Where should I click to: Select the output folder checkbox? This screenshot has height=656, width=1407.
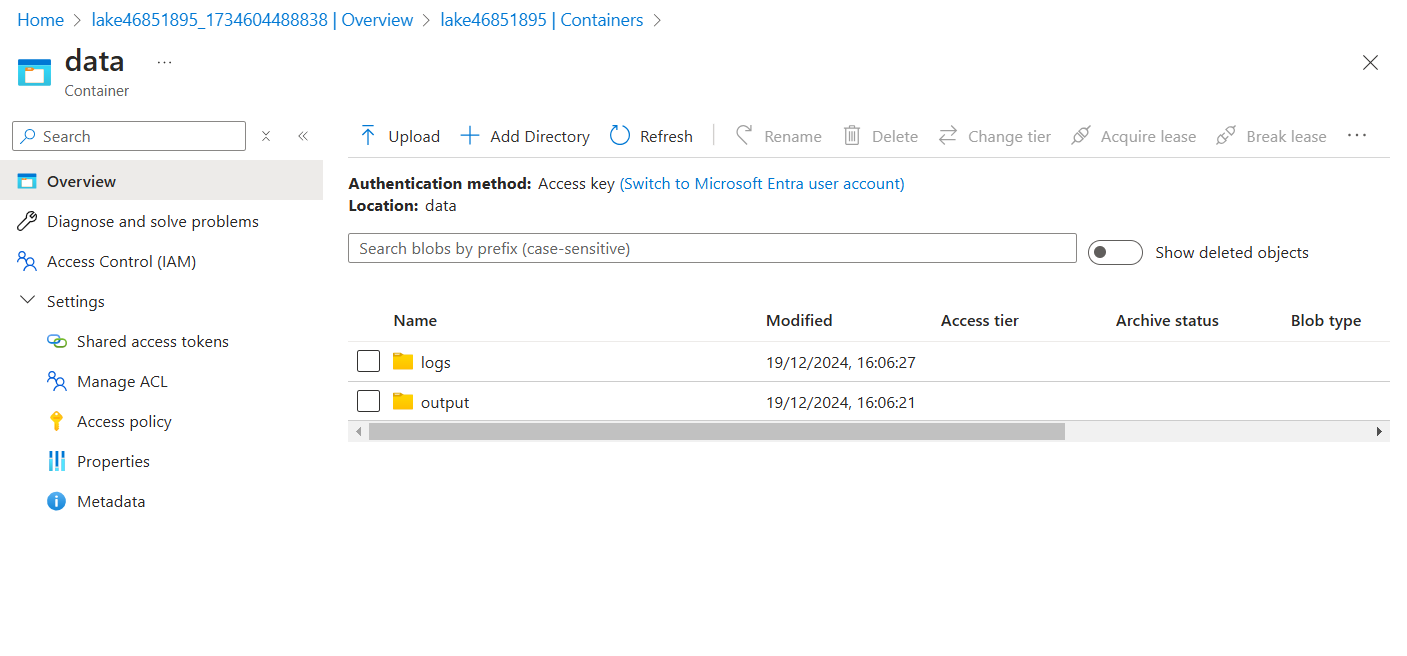tap(368, 401)
